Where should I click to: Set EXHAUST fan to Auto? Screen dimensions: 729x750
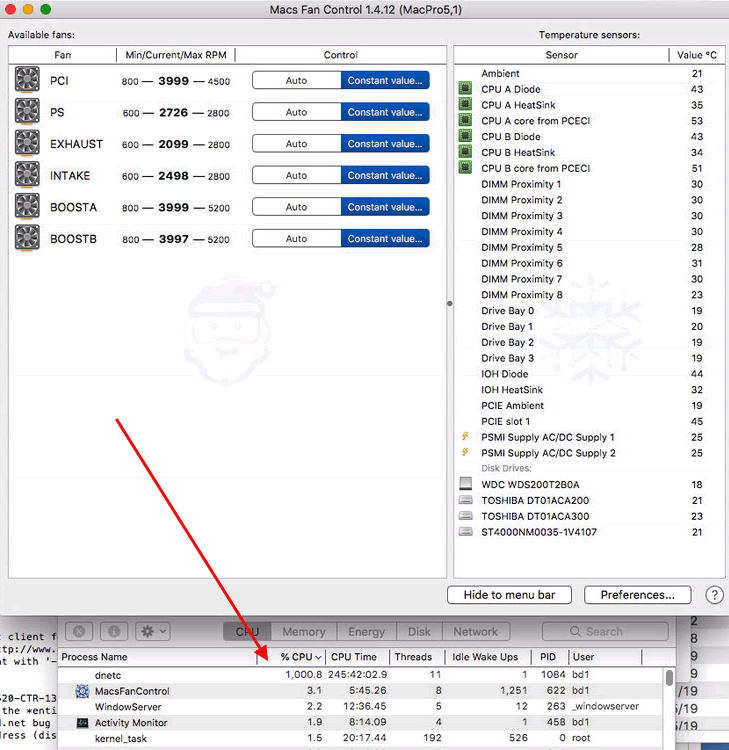pos(297,143)
